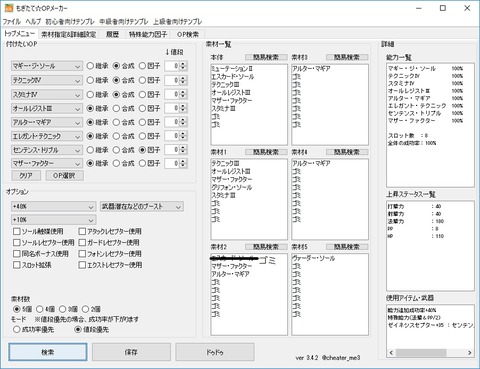Image resolution: width=480 pixels, height=369 pixels.
Task: Click the クリア button
Action: pyautogui.click(x=26, y=176)
